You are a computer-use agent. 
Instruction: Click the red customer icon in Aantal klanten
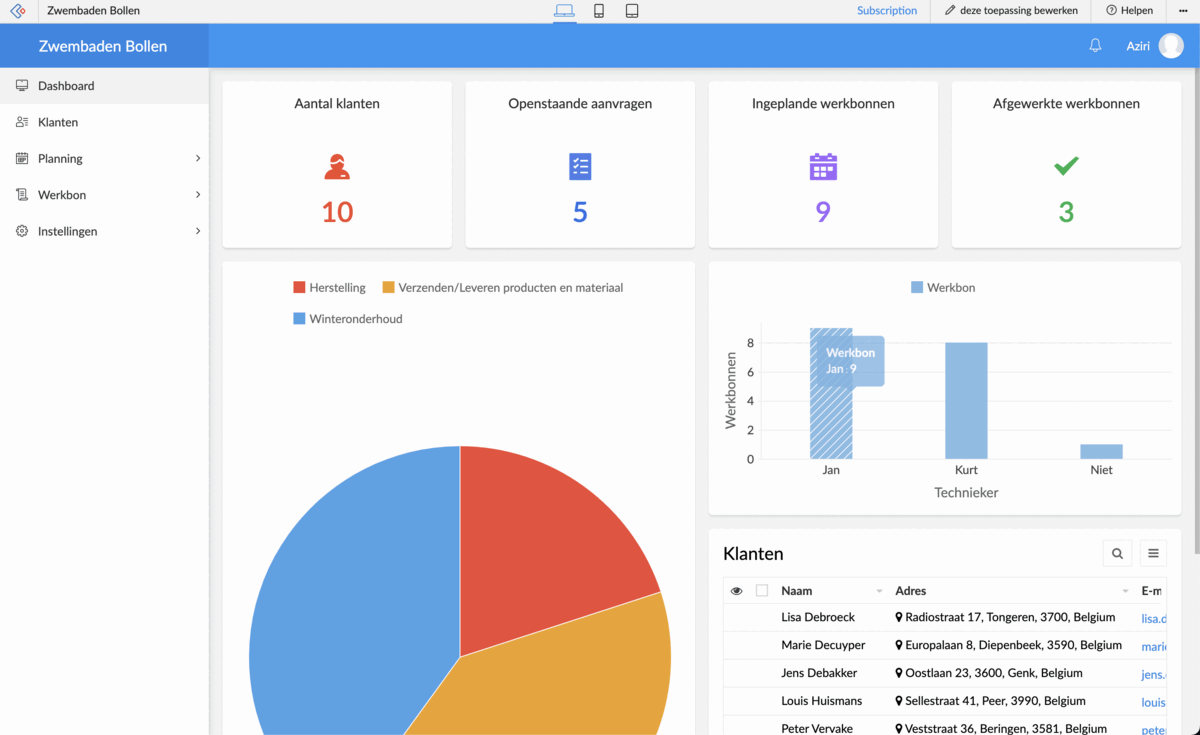[x=337, y=167]
